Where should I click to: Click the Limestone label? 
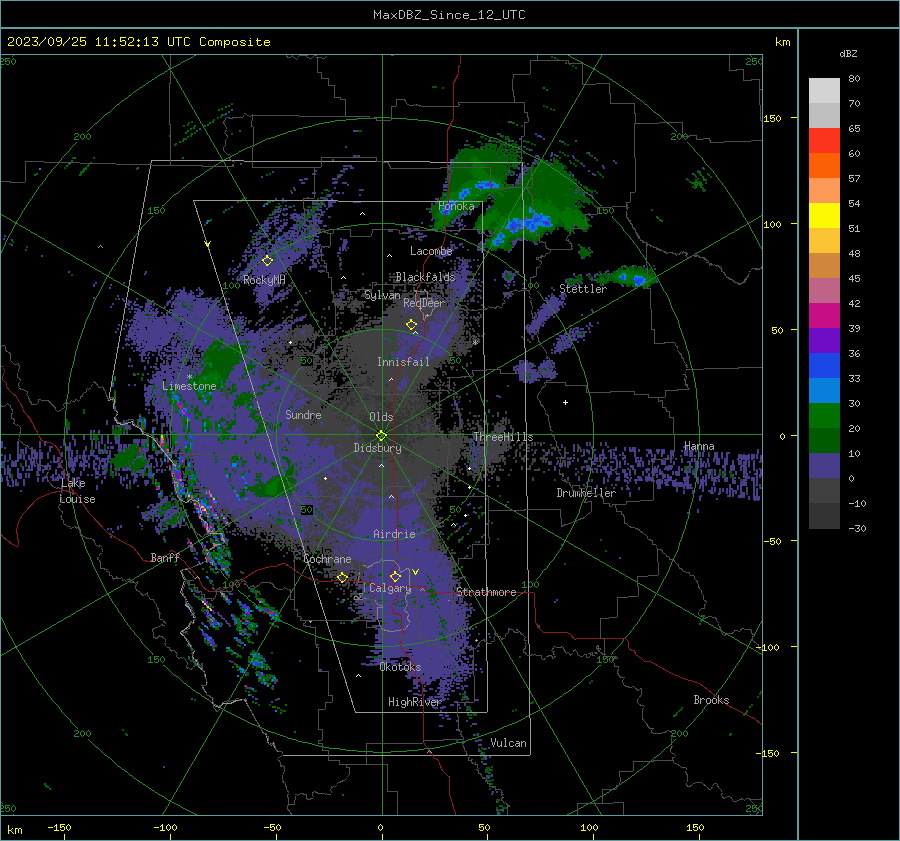[189, 386]
